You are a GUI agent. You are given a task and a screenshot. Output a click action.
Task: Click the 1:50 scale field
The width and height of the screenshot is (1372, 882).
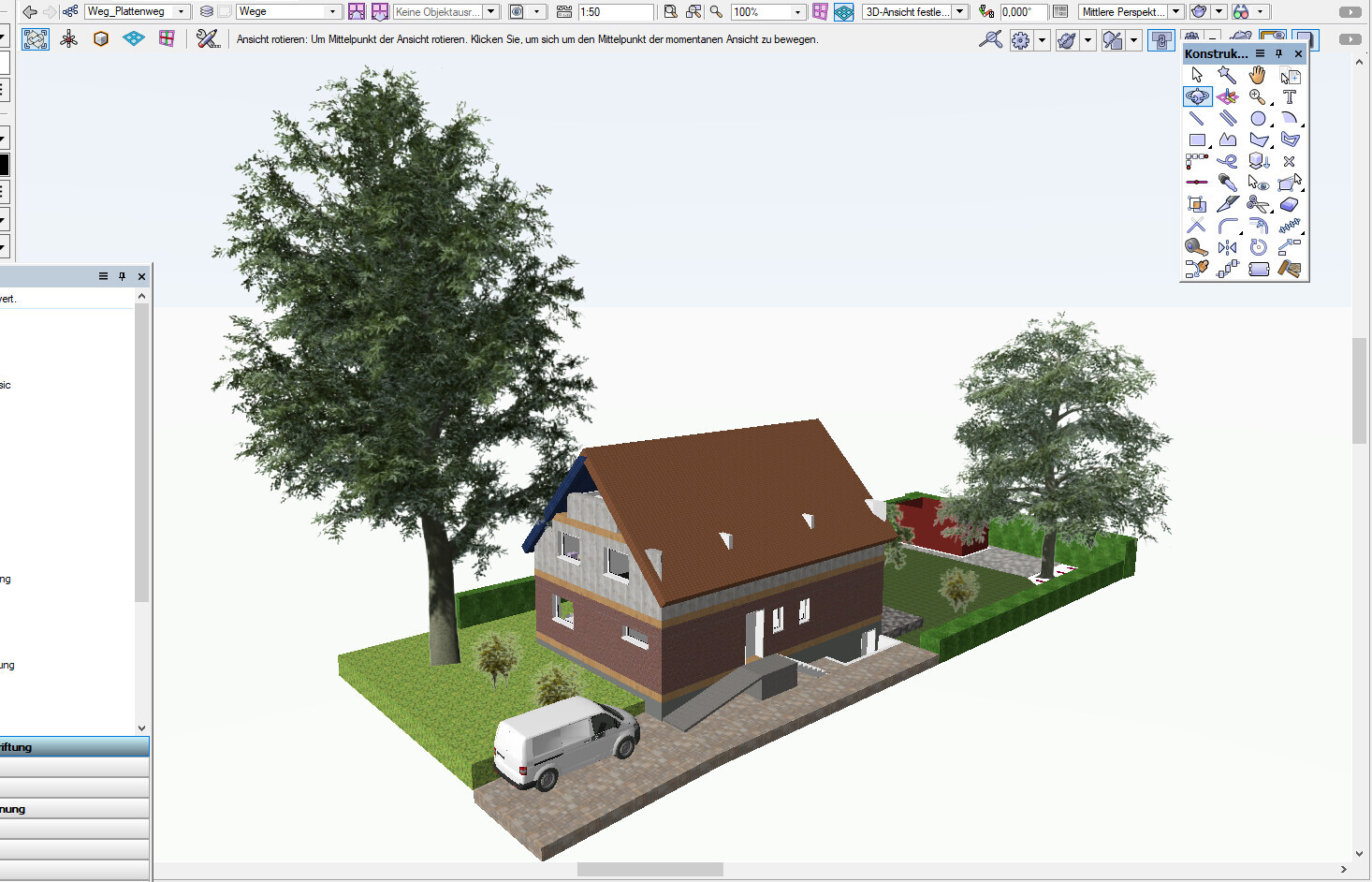[x=615, y=12]
